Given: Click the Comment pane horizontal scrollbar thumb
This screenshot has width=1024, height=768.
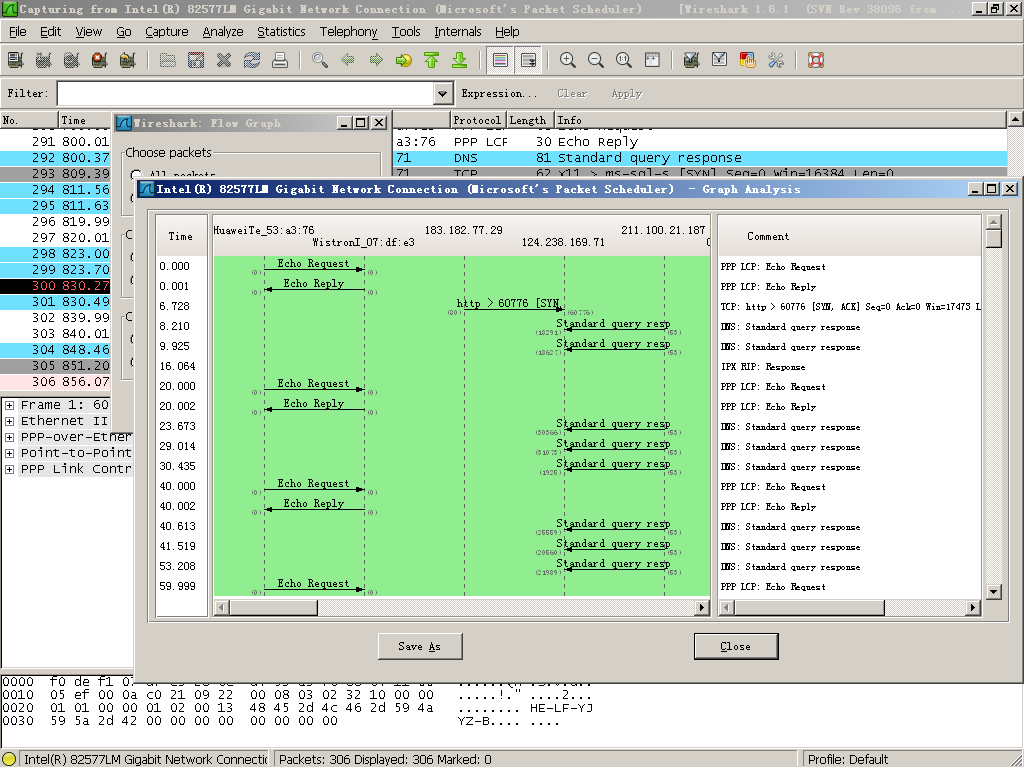Looking at the screenshot, I should pos(808,607).
